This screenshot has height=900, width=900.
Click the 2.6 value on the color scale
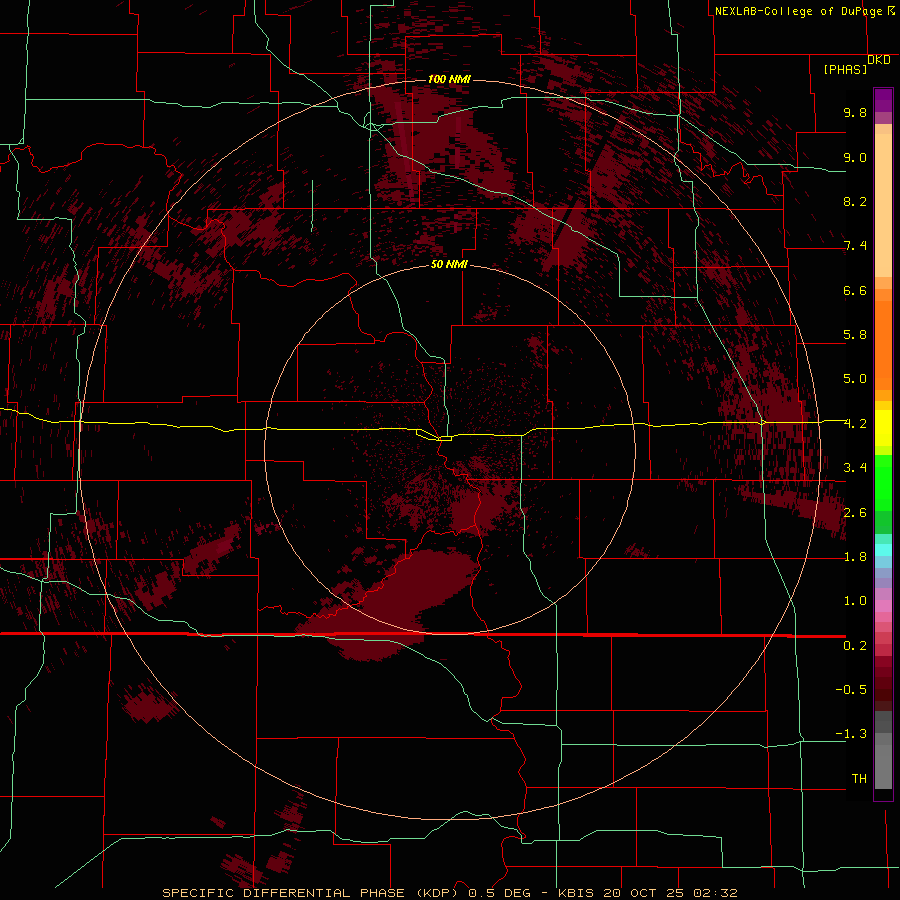click(855, 513)
